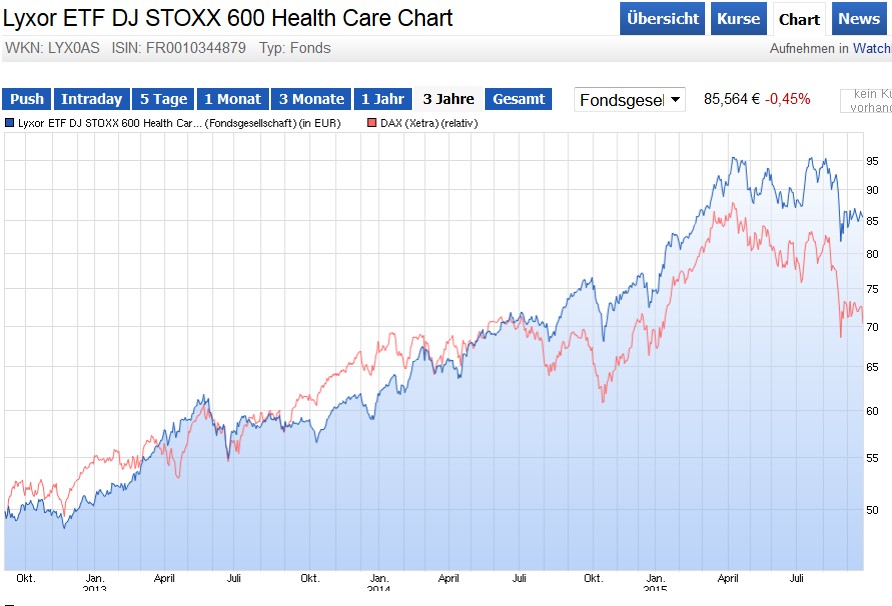Switch chart to 1 Monat period

point(233,99)
